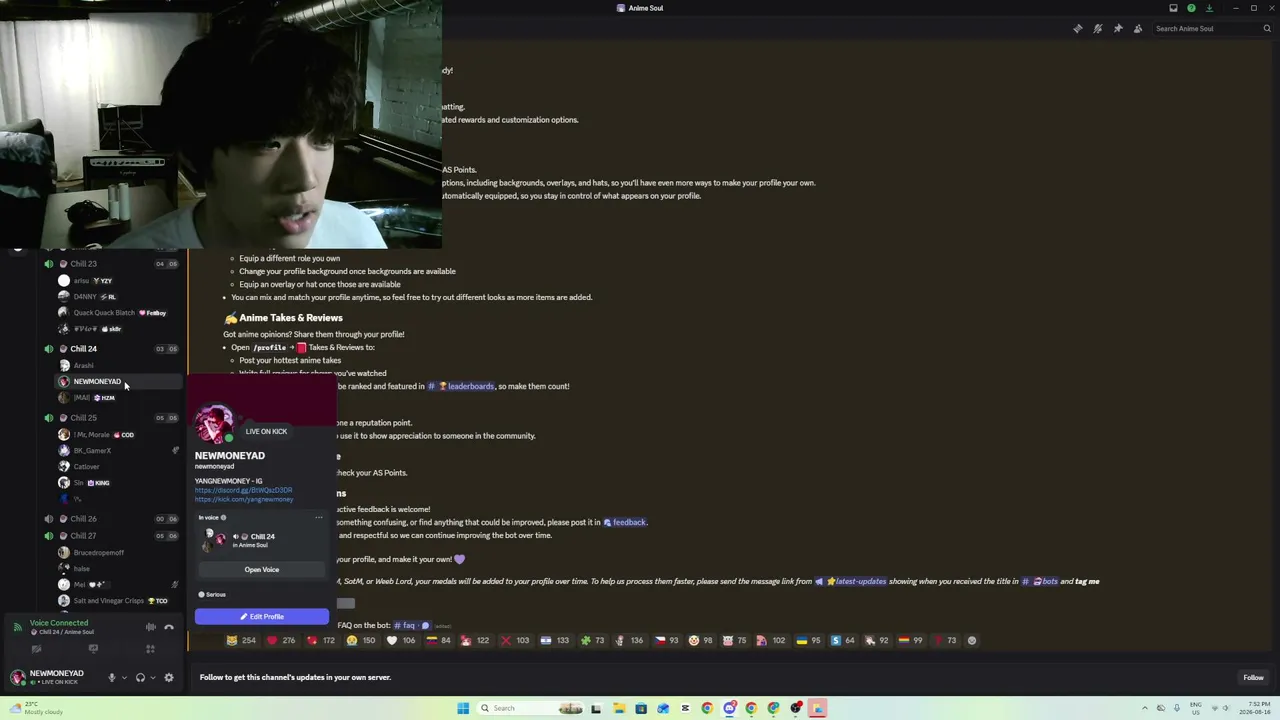This screenshot has height=720, width=1280.
Task: Toggle the member list icon
Action: (x=1137, y=28)
